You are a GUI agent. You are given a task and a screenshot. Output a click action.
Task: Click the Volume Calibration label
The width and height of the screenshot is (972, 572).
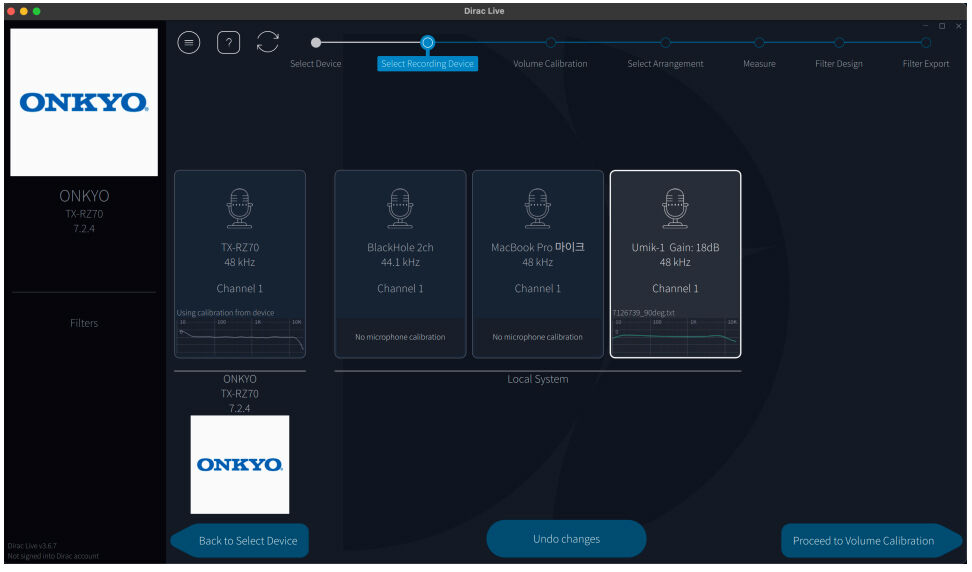coord(550,64)
